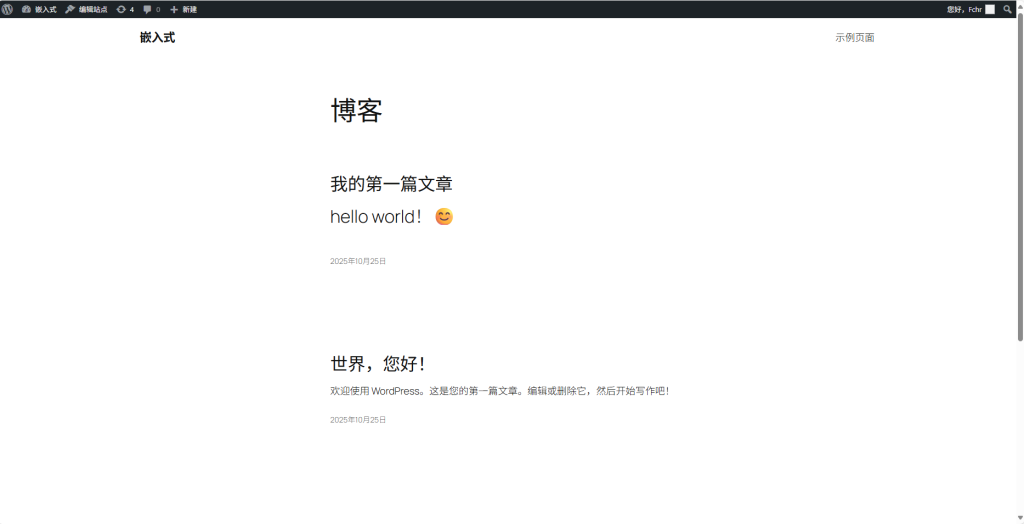Click 编辑站点 in the admin bar

point(86,9)
